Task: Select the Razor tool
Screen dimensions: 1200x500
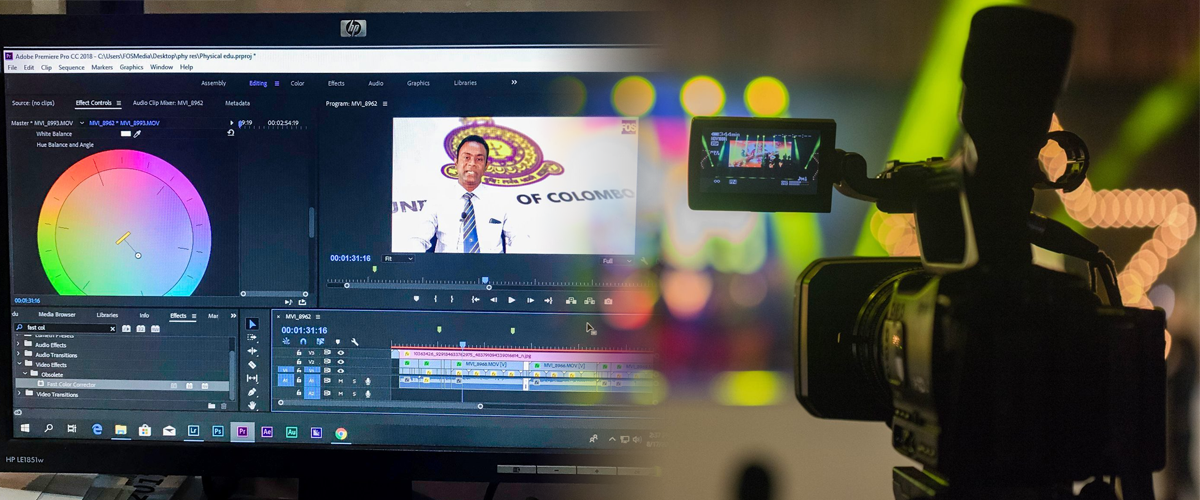Action: (252, 365)
